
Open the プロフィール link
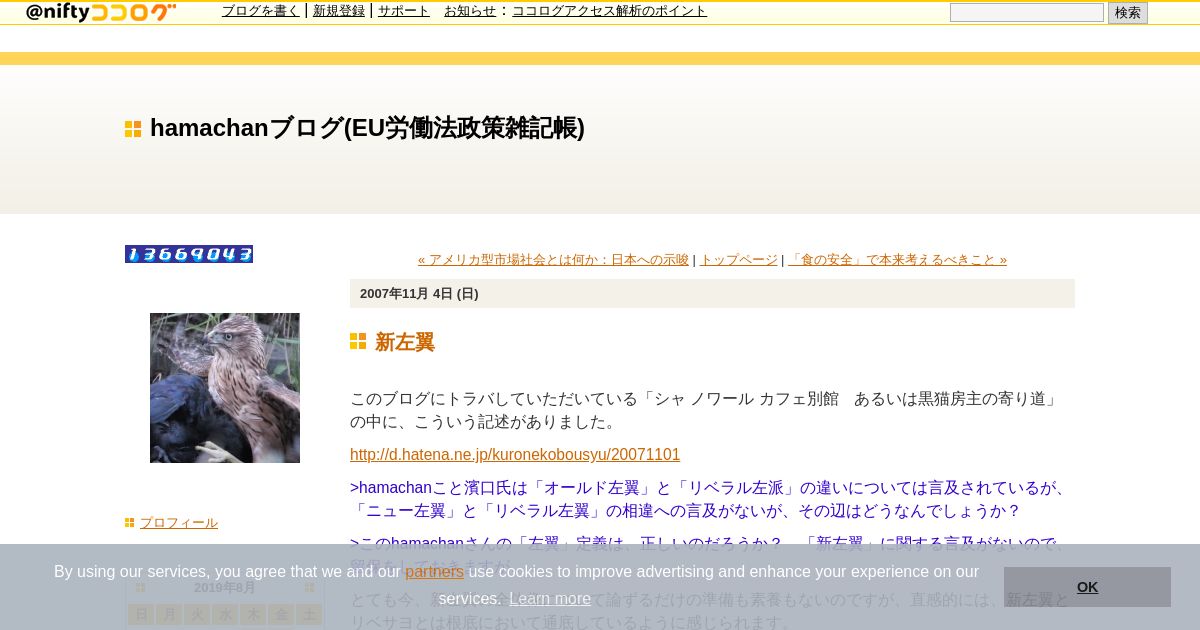click(x=179, y=523)
